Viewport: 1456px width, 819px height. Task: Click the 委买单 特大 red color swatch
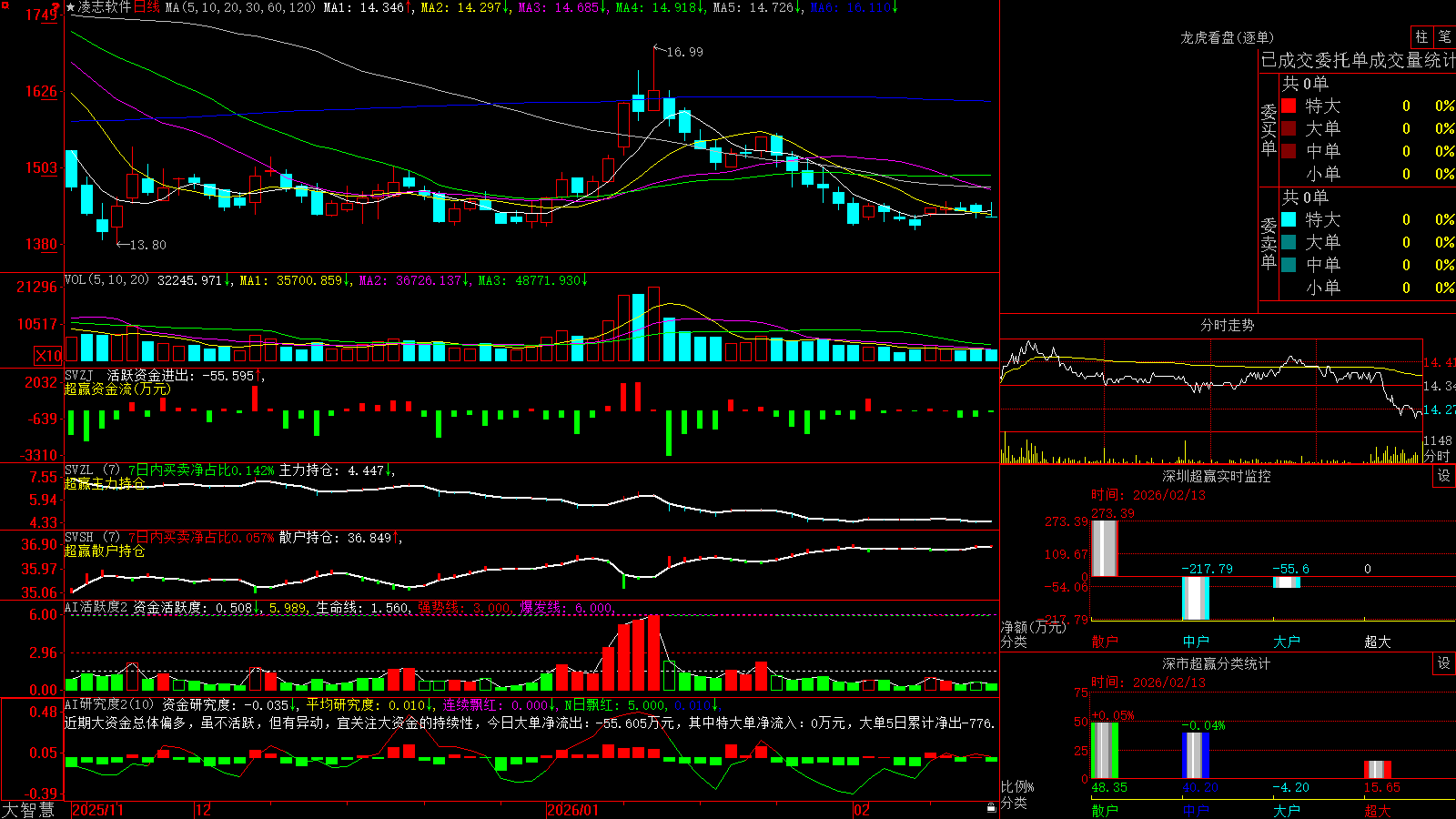coord(1289,106)
